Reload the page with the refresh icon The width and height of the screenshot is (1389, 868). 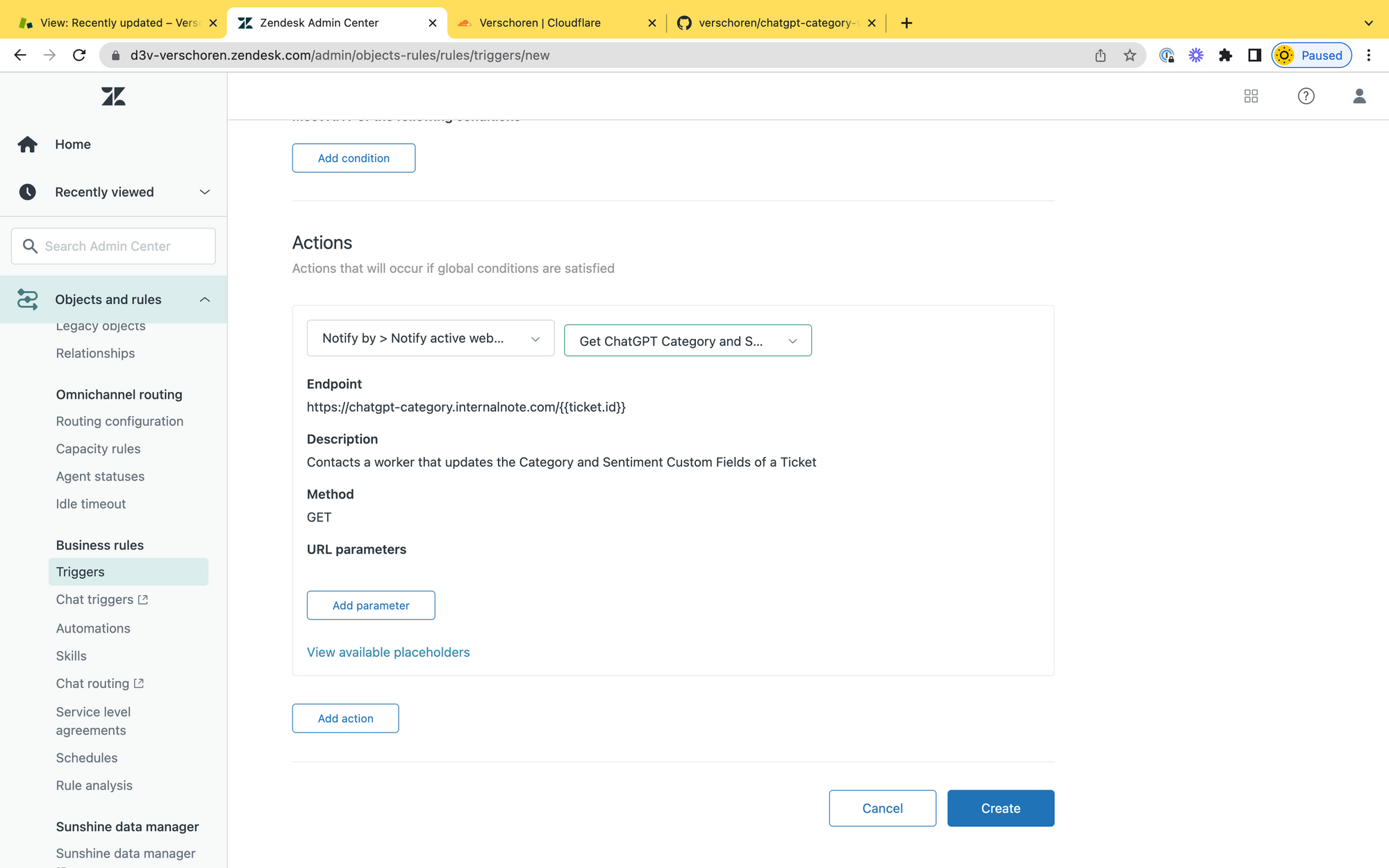pos(79,56)
